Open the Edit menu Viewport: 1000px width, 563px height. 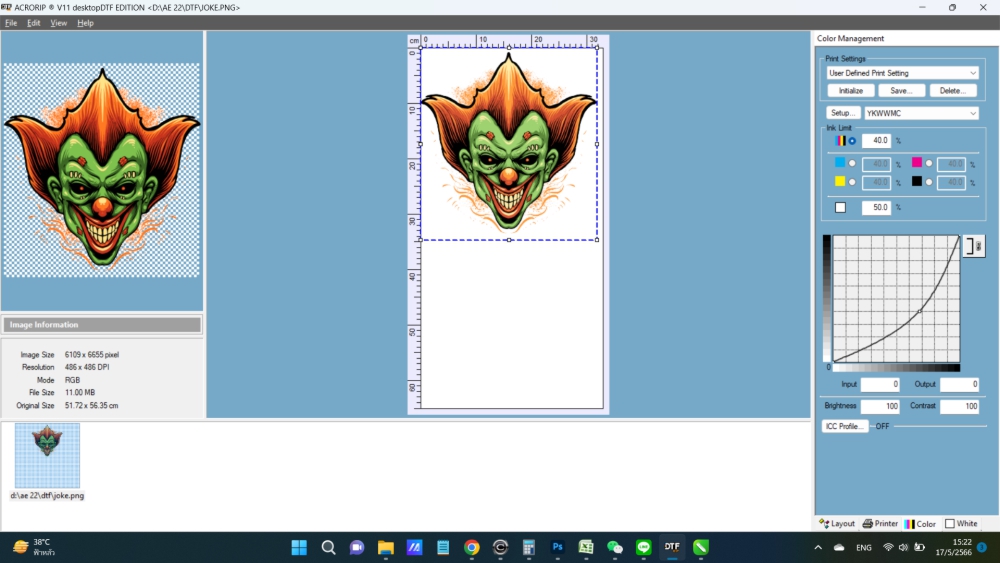pos(33,23)
